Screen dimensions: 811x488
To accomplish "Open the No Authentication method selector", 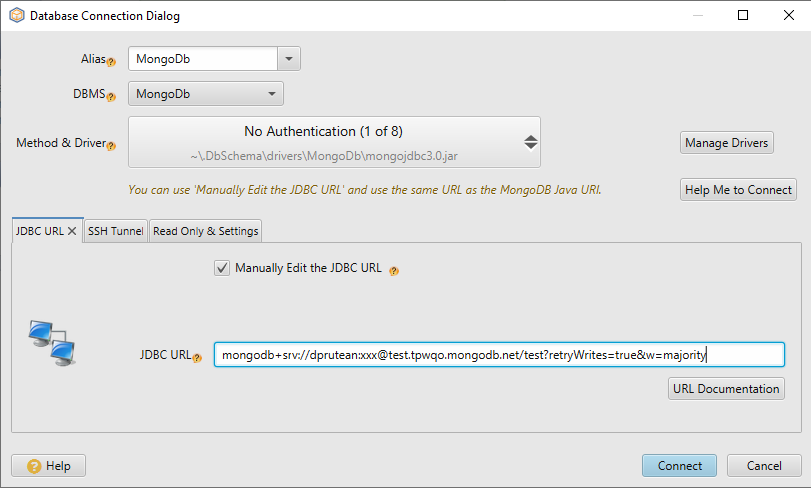I will tap(334, 142).
